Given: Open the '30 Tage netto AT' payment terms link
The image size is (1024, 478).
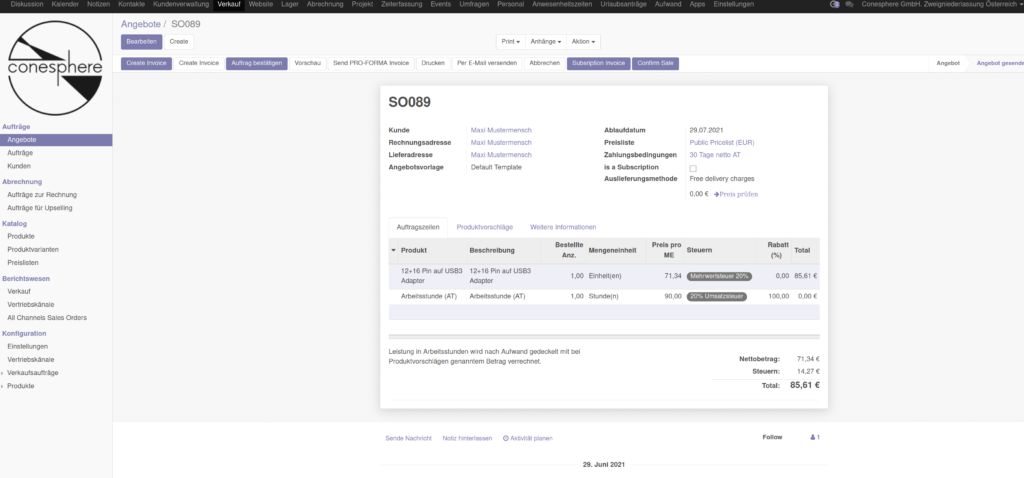Looking at the screenshot, I should (x=715, y=155).
